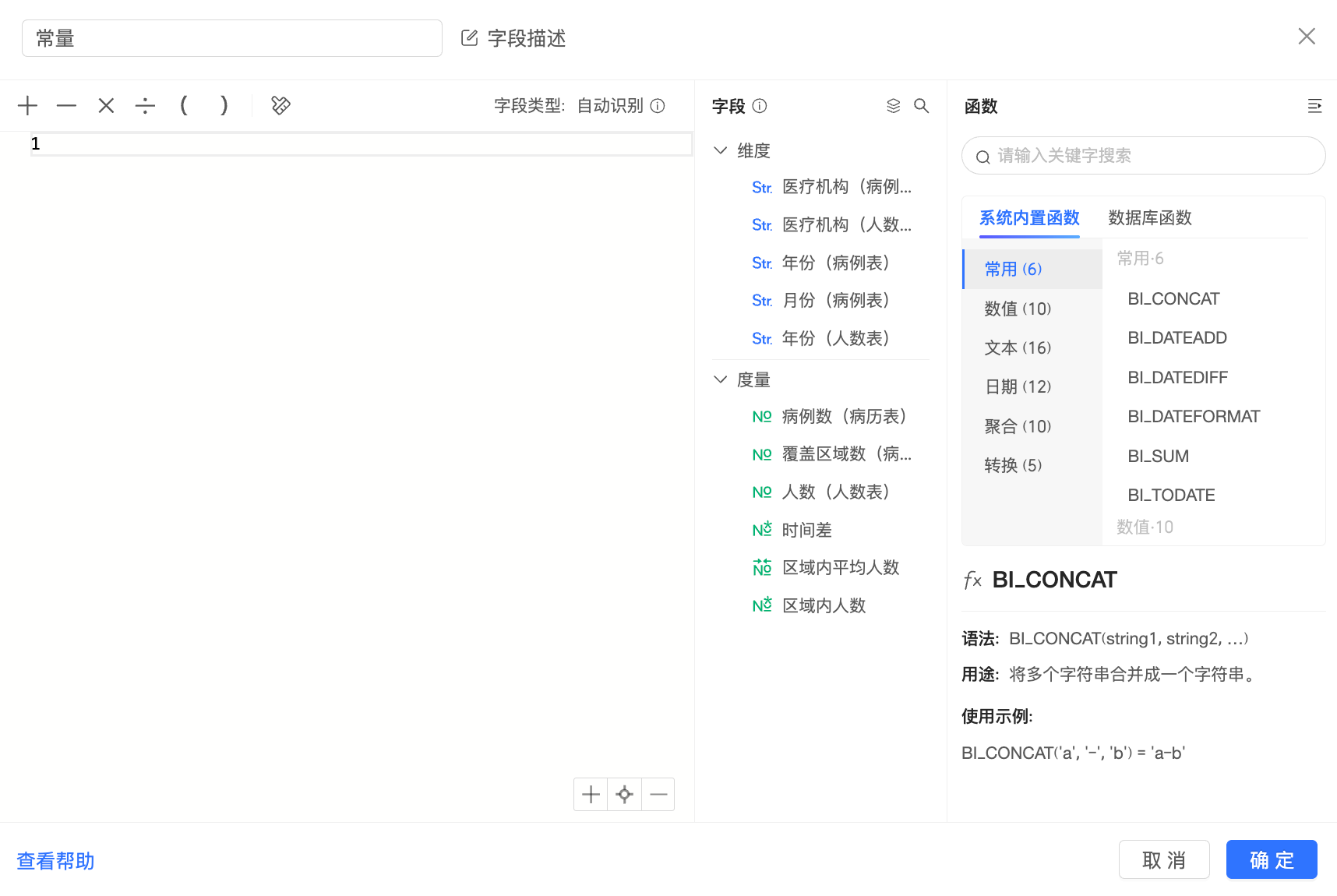1337x896 pixels.
Task: Select the 病例数（病历表） measure name
Action: (x=845, y=417)
